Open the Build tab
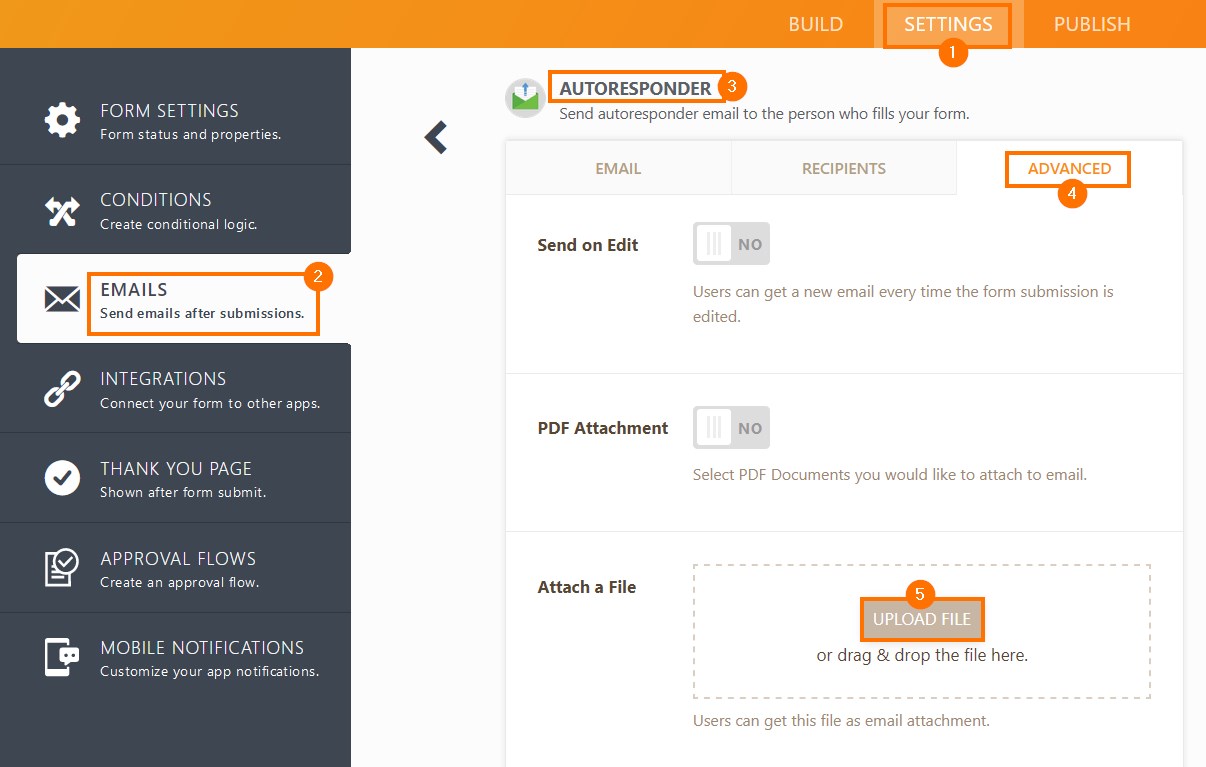Viewport: 1206px width, 767px height. click(816, 24)
